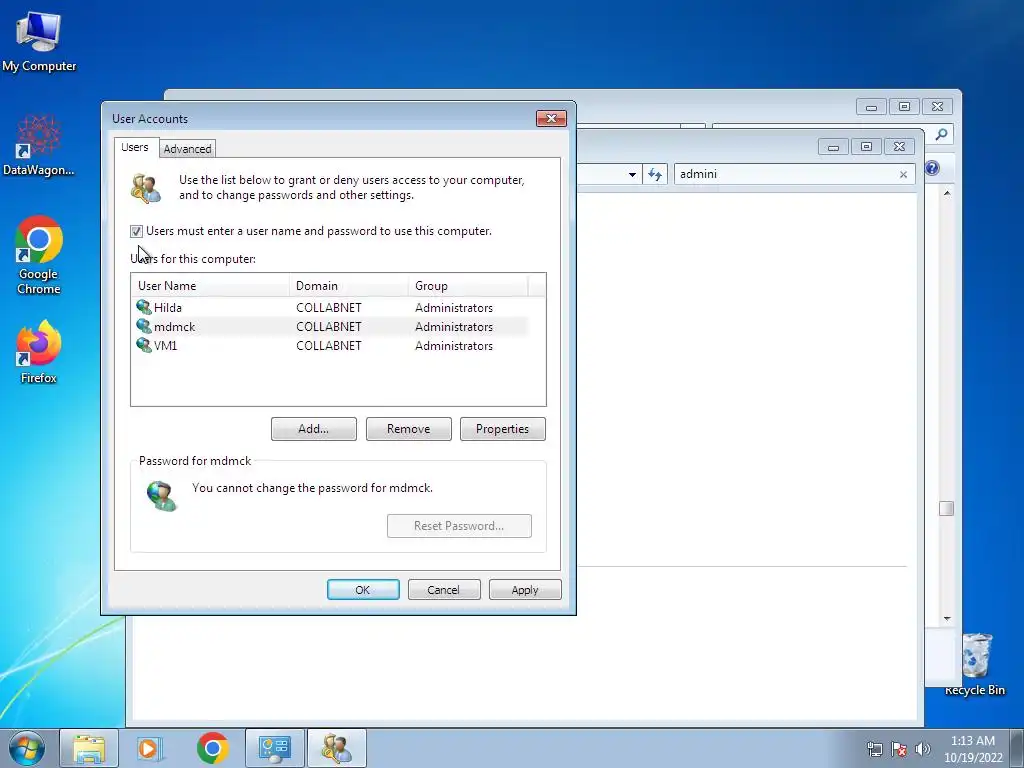The image size is (1024, 768).
Task: Select the Control Panel taskbar button
Action: [x=274, y=748]
